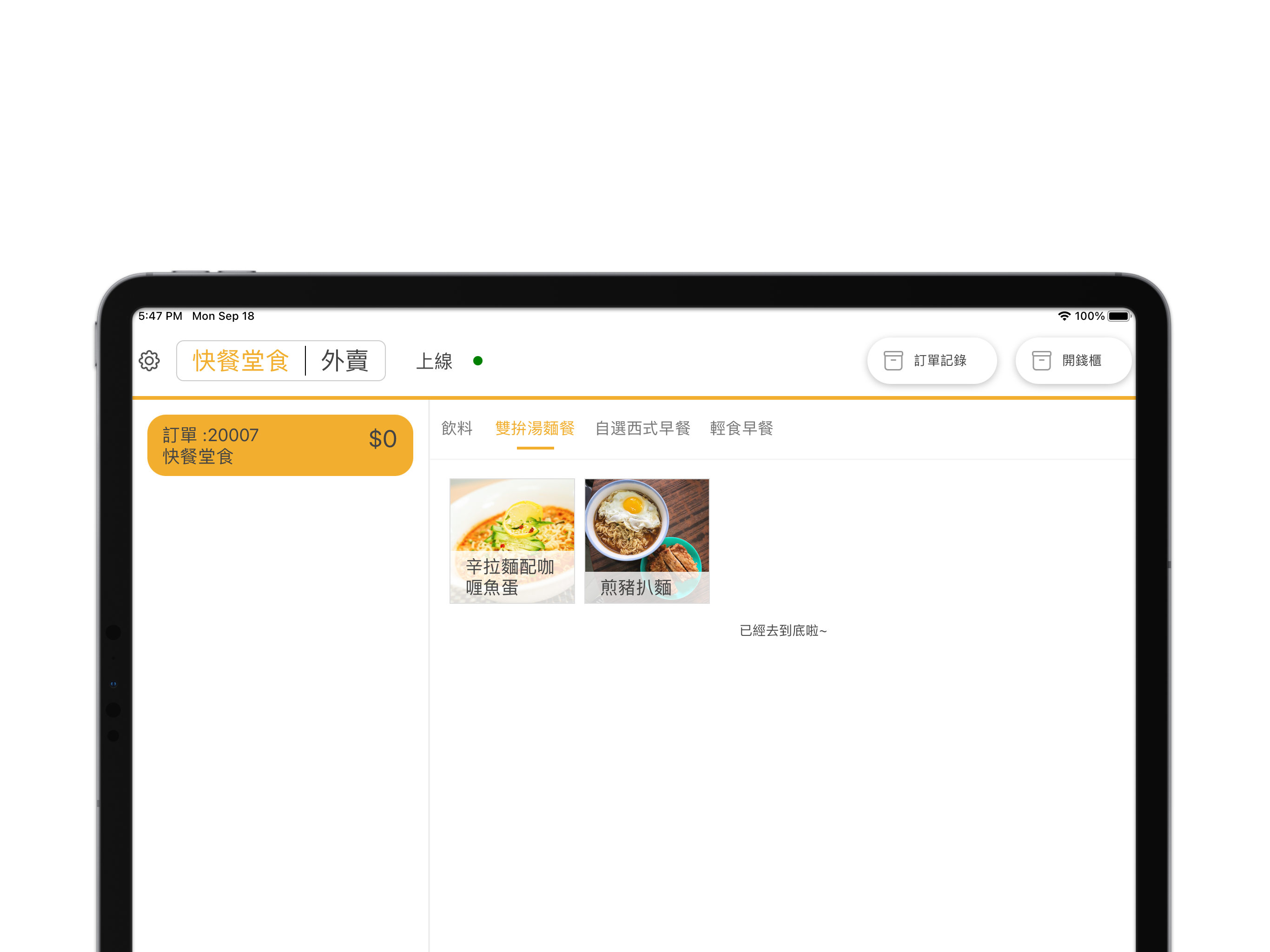Switch order mode to 快餐堂食
The image size is (1270, 952).
[240, 361]
